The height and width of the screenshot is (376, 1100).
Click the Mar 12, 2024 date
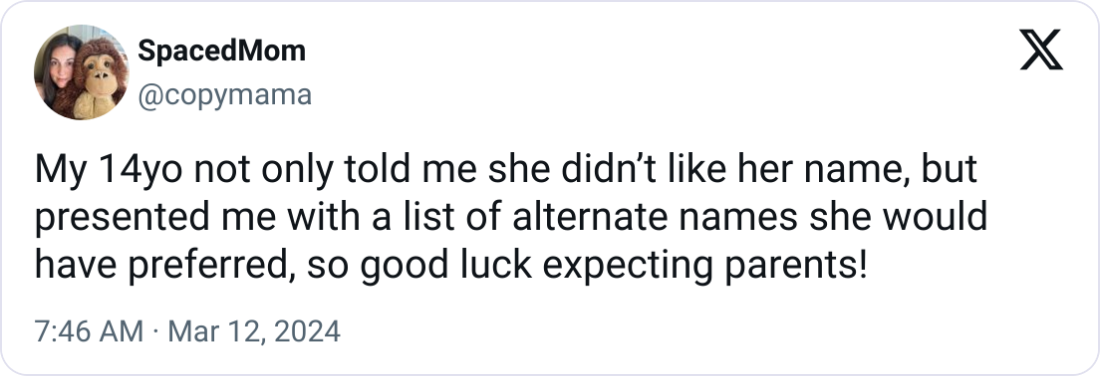(x=255, y=331)
